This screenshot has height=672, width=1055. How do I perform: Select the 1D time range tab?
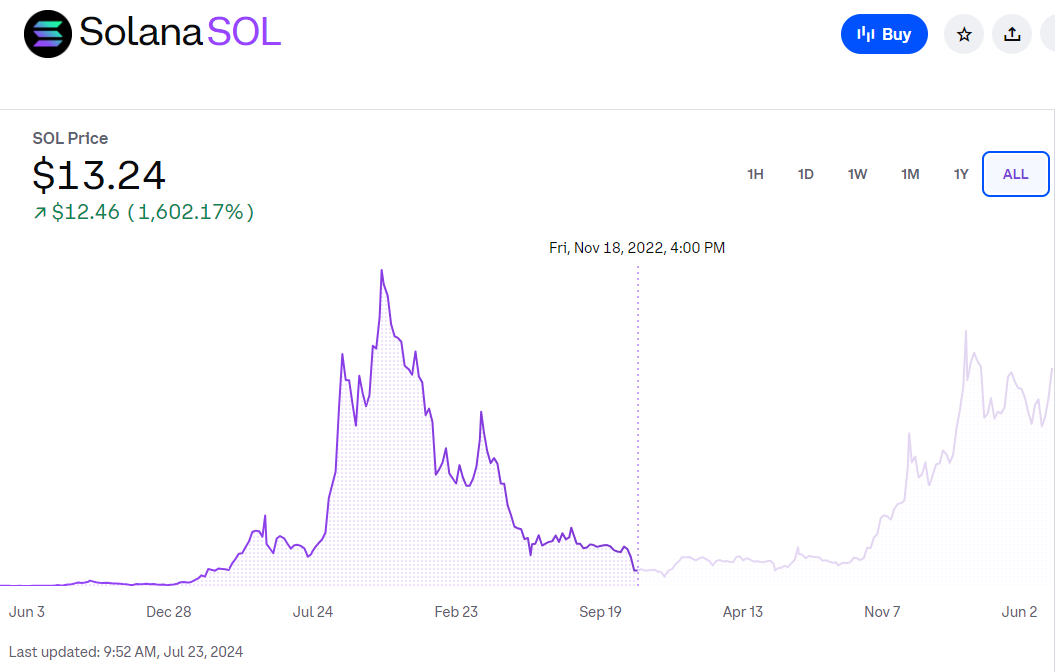[805, 174]
